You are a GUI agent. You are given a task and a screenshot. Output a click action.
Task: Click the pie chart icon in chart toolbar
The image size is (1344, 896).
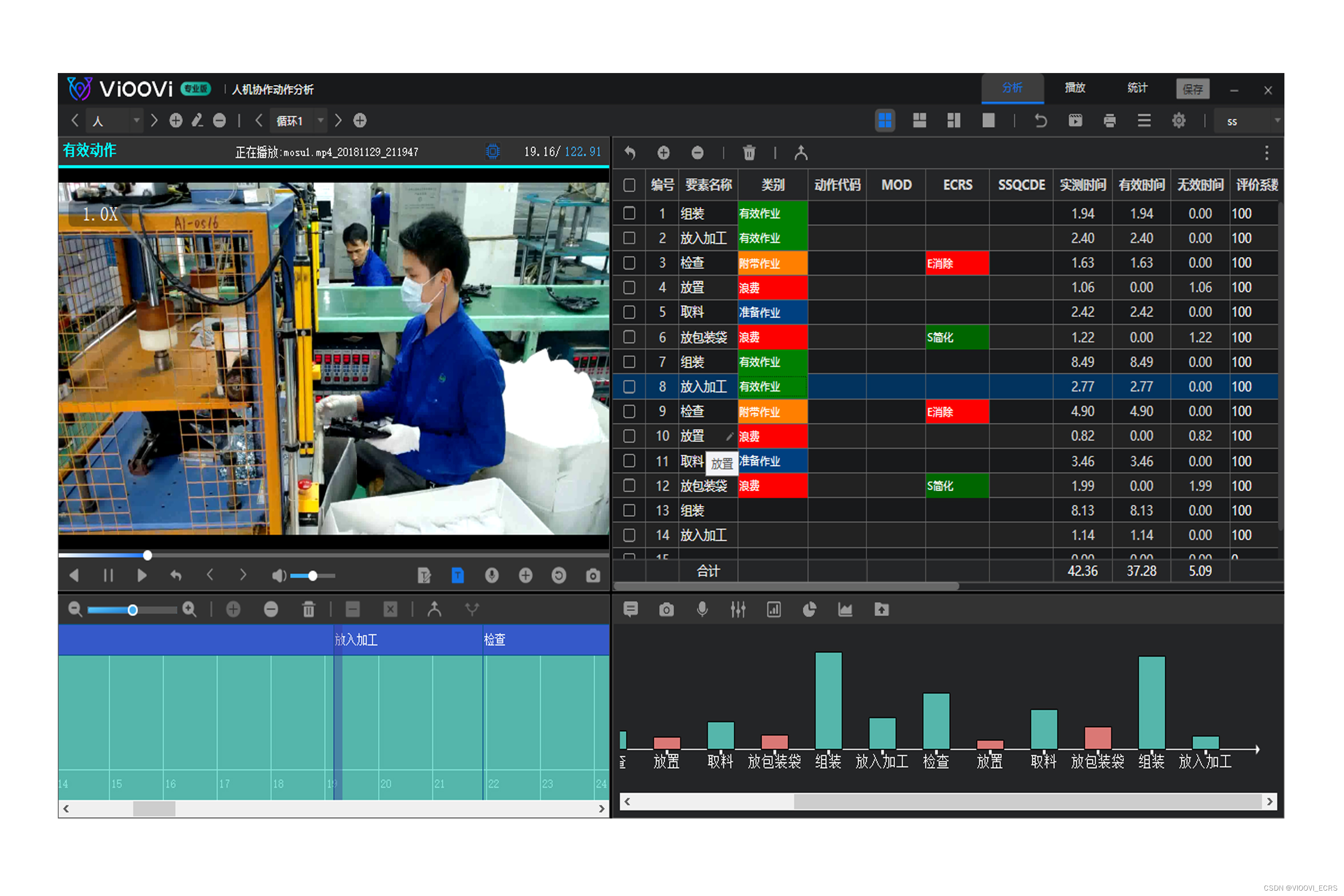(809, 610)
